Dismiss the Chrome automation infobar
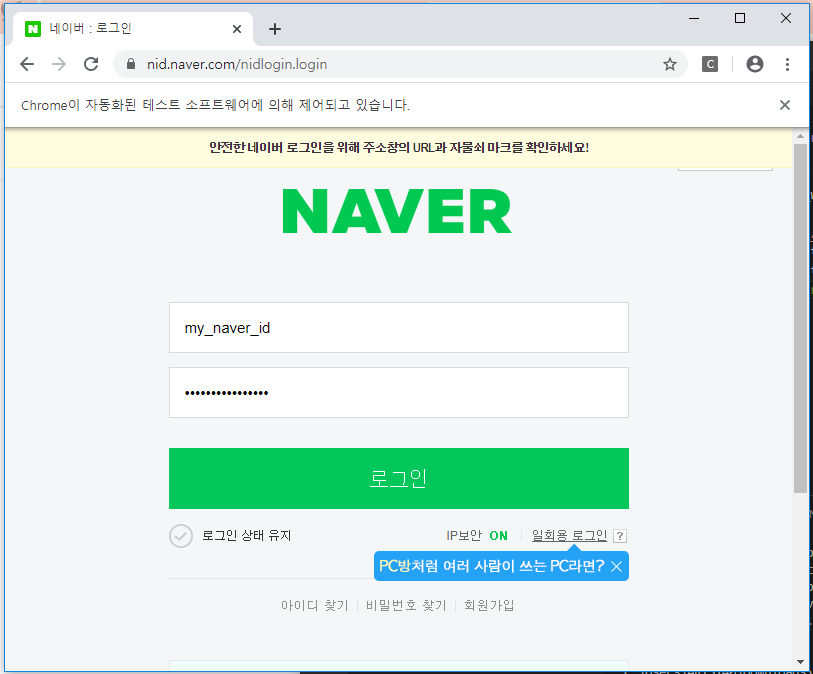The width and height of the screenshot is (813, 674). (785, 105)
